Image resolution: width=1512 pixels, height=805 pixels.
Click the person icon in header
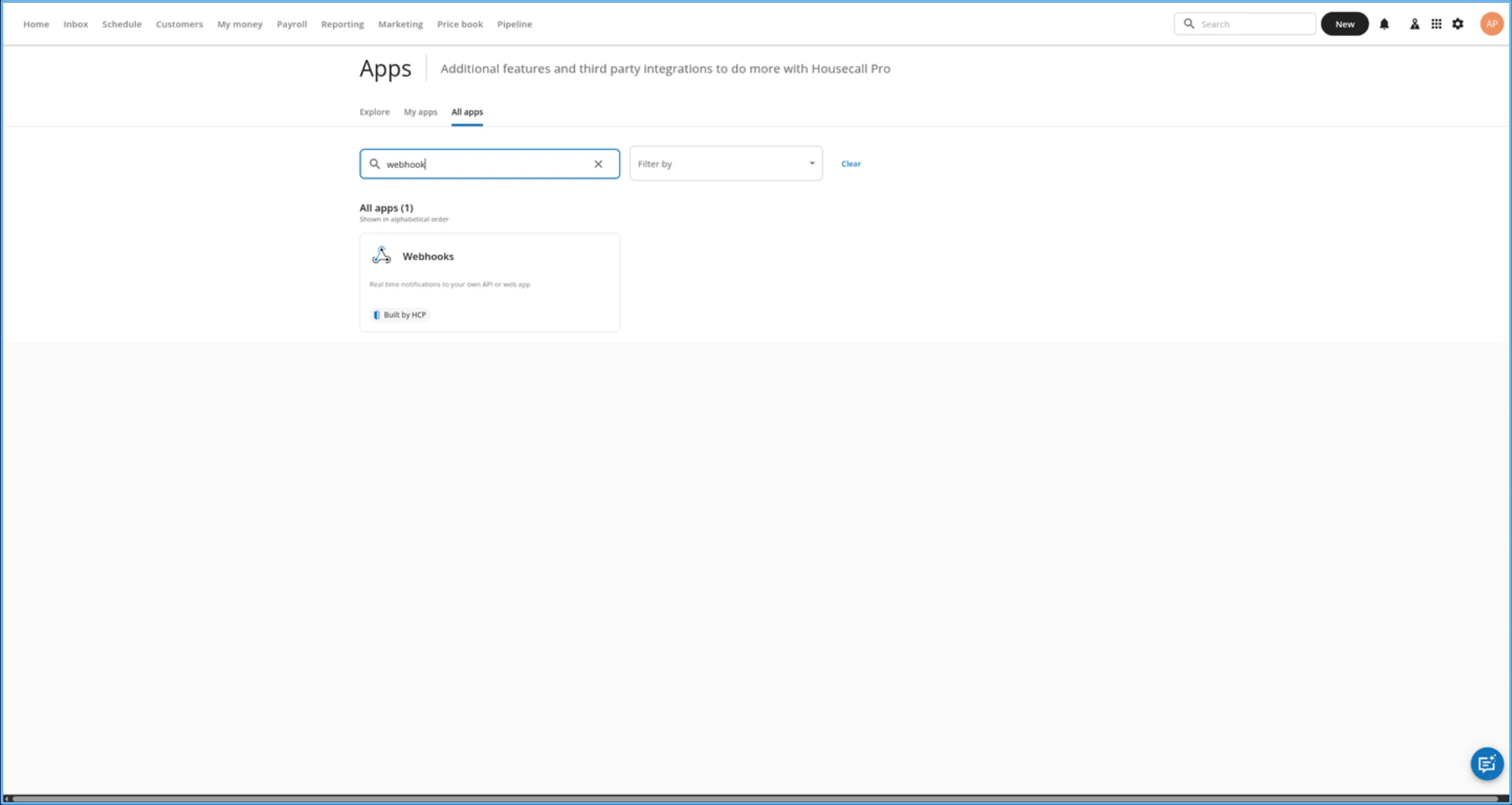[x=1414, y=24]
